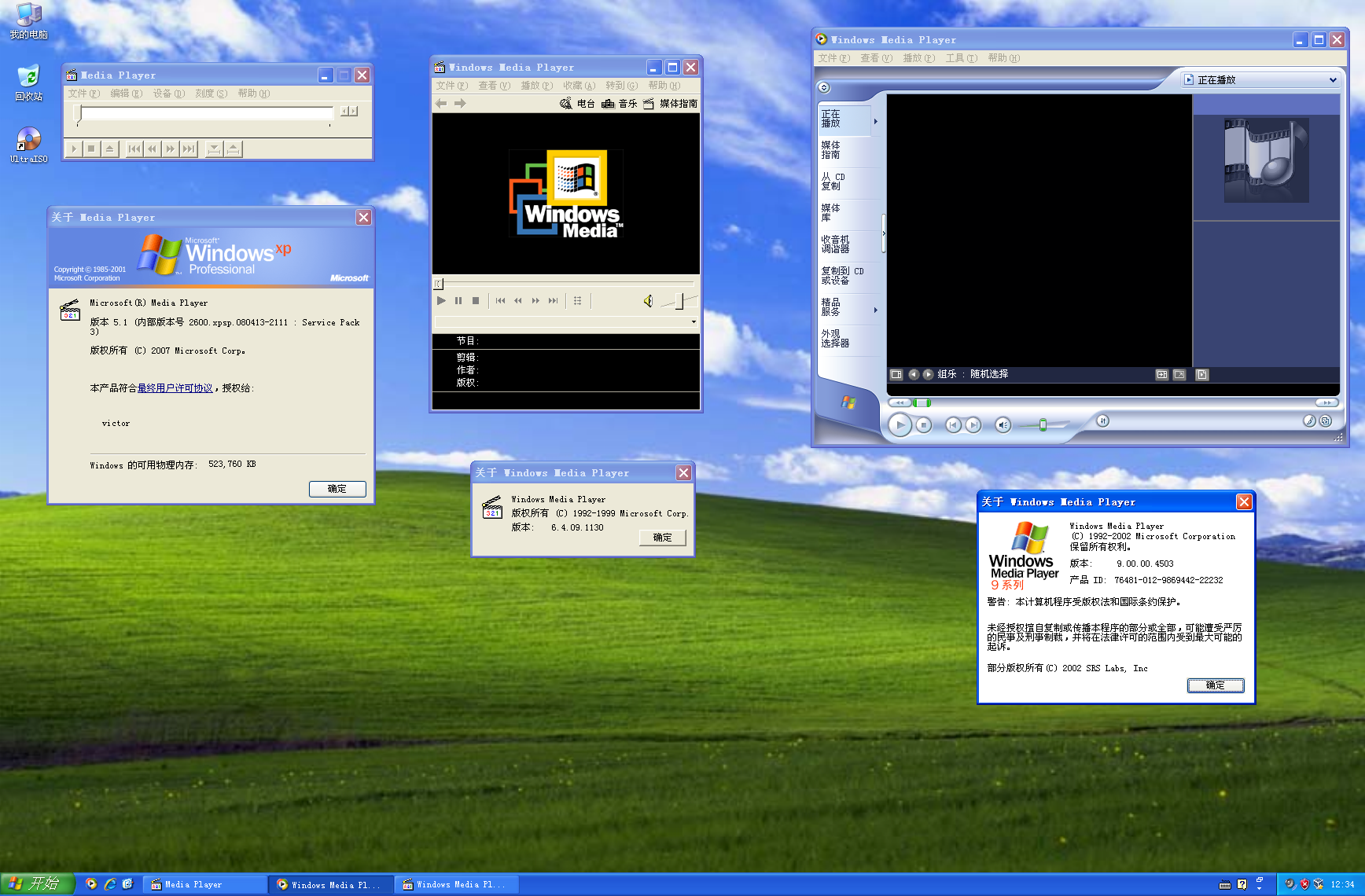Click Rewind in the classic Media Player 5.1
The width and height of the screenshot is (1365, 896).
coord(153,149)
